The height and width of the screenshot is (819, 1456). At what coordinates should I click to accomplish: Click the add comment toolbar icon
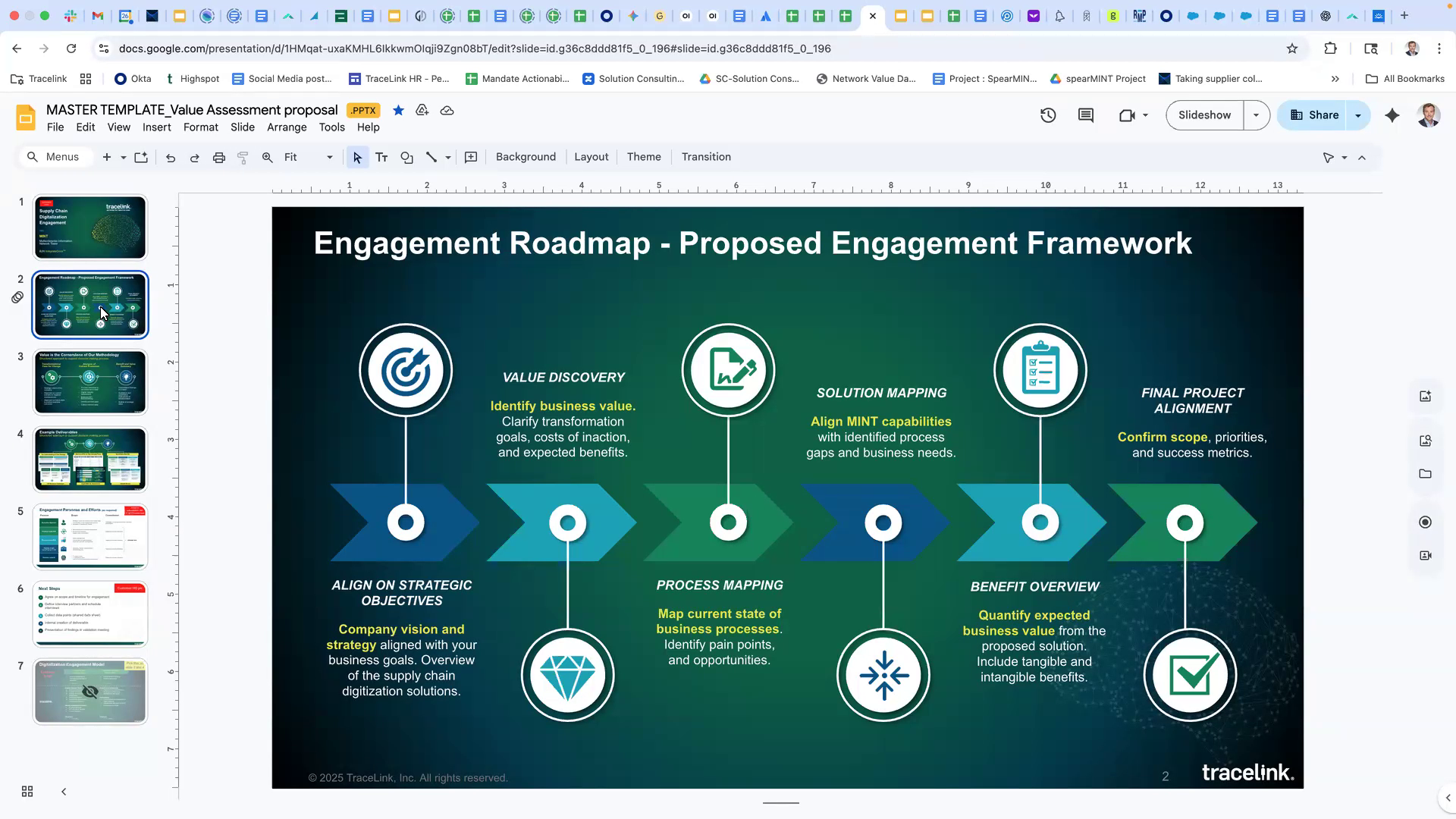coord(471,158)
